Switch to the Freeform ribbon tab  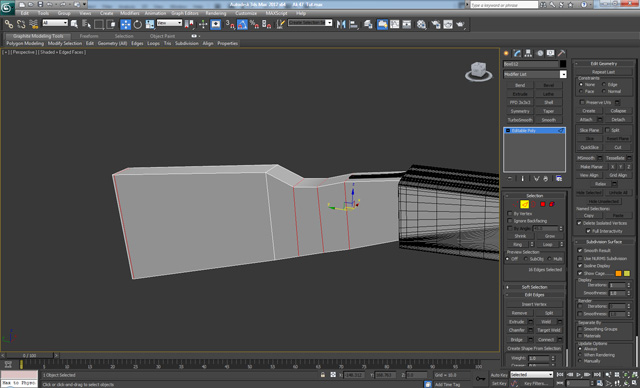(x=89, y=36)
